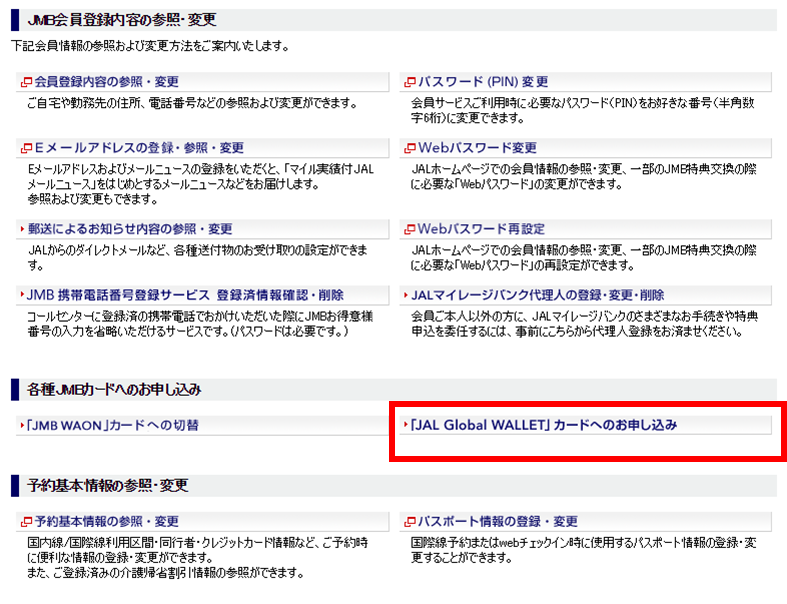Click new-window icon beside Webパスワード変更
Screen dimensions: 787x604
(x=410, y=148)
